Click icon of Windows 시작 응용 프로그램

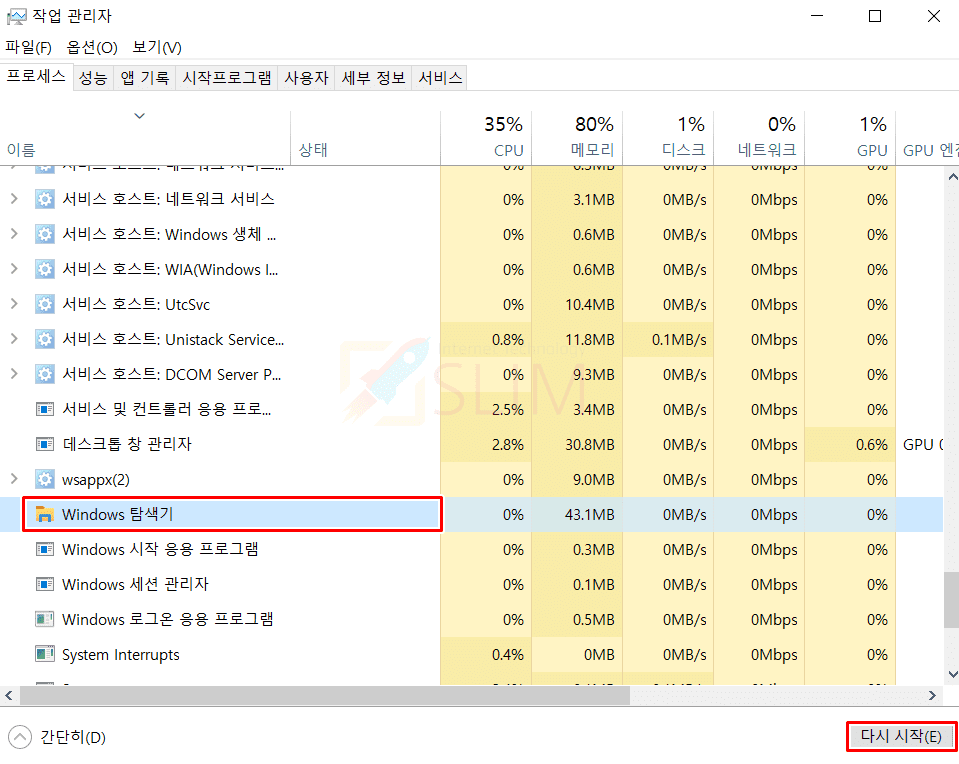click(x=45, y=549)
